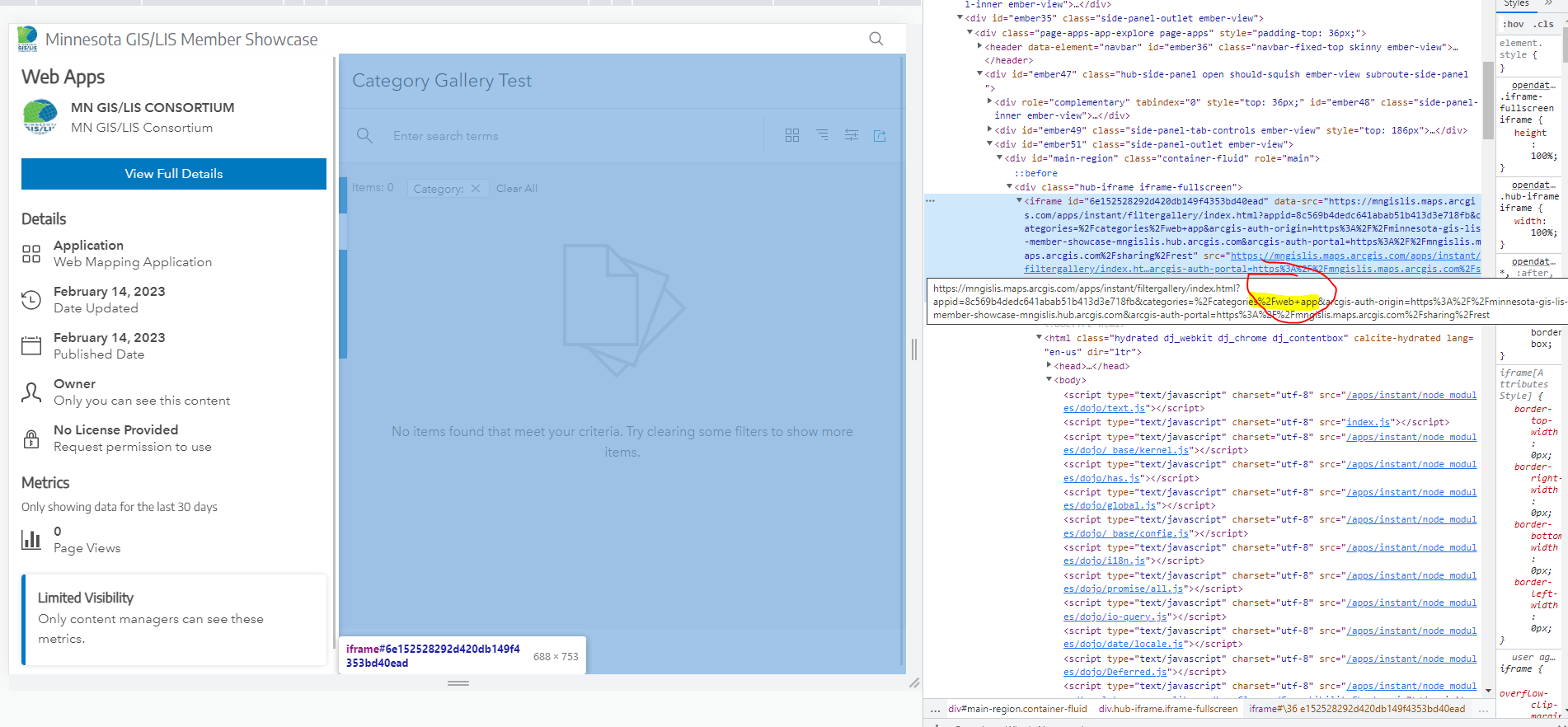Collapse the iframe element node

(1019, 200)
